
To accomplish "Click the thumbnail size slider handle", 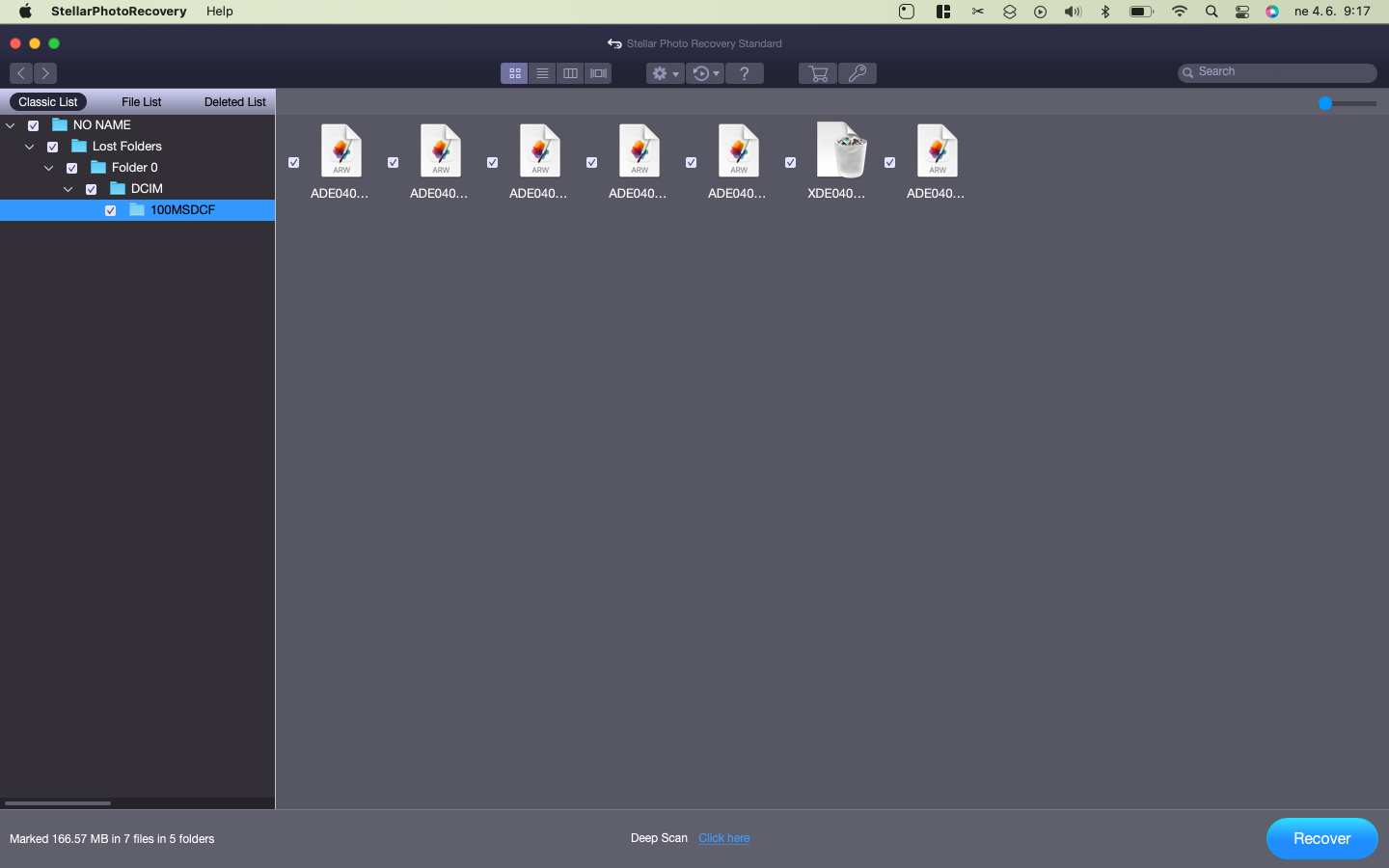I will (x=1325, y=103).
